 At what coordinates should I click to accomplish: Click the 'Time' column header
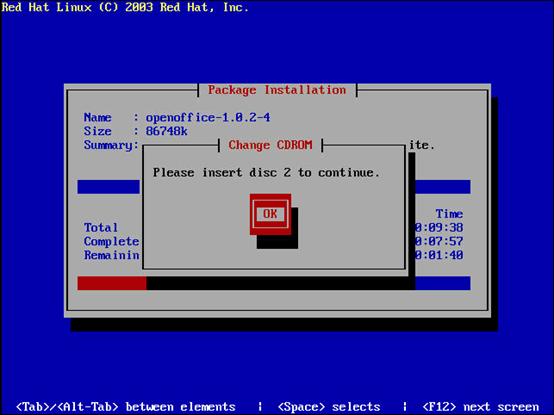(449, 214)
